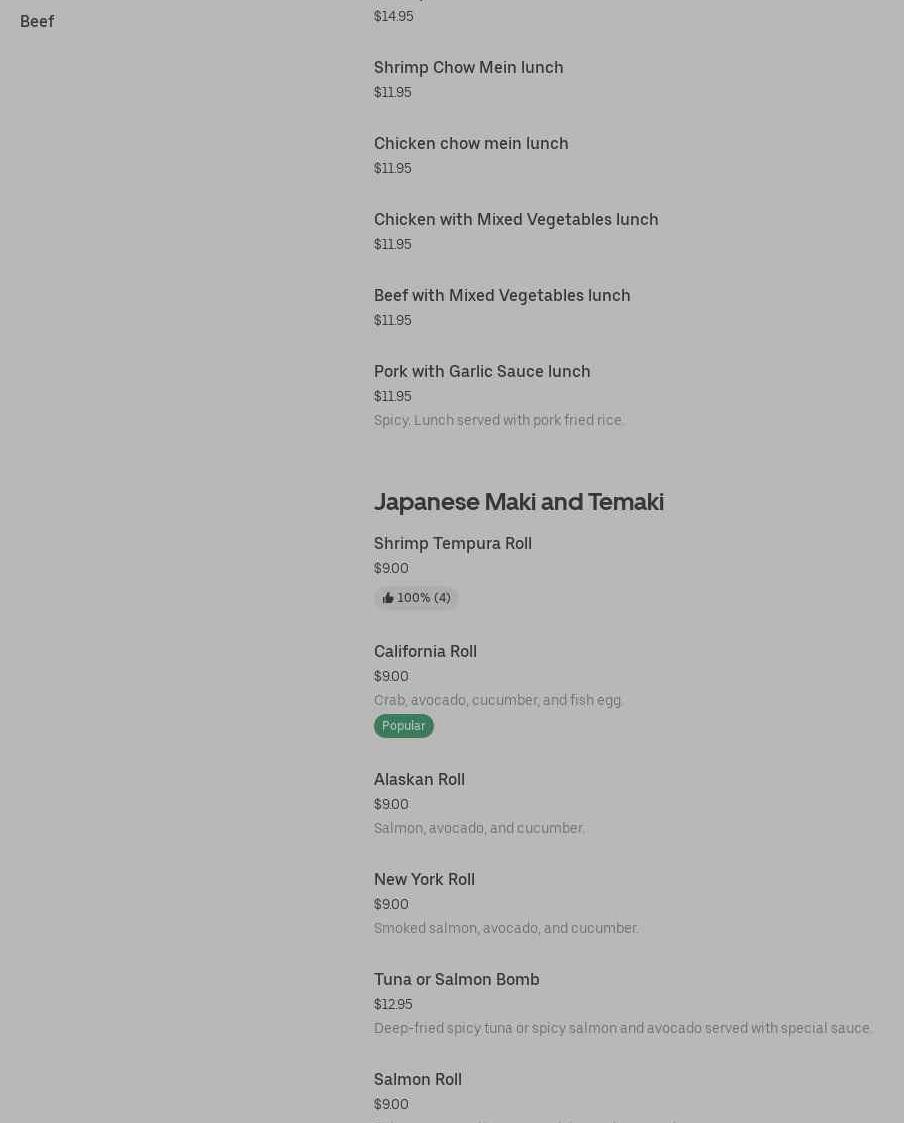
Task: Open Pork with Garlic Sauce lunch
Action: [x=481, y=371]
